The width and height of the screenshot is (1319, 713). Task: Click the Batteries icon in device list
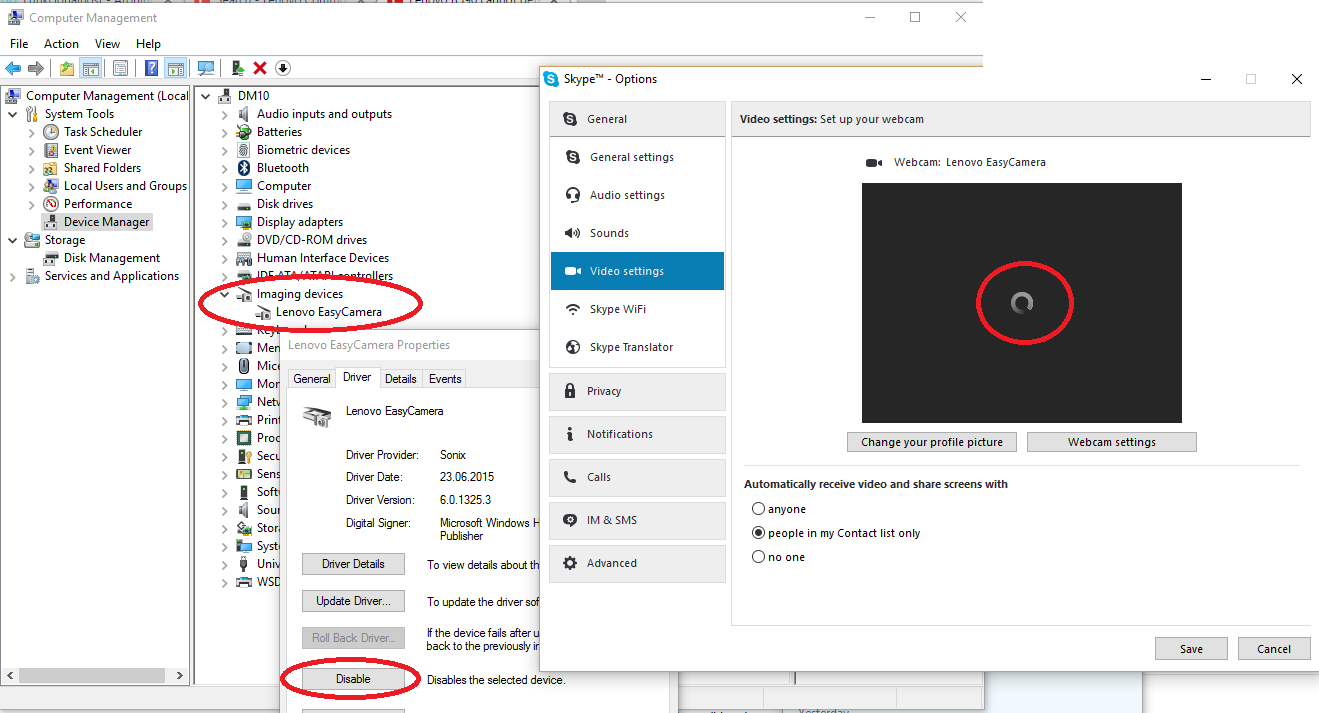coord(244,132)
